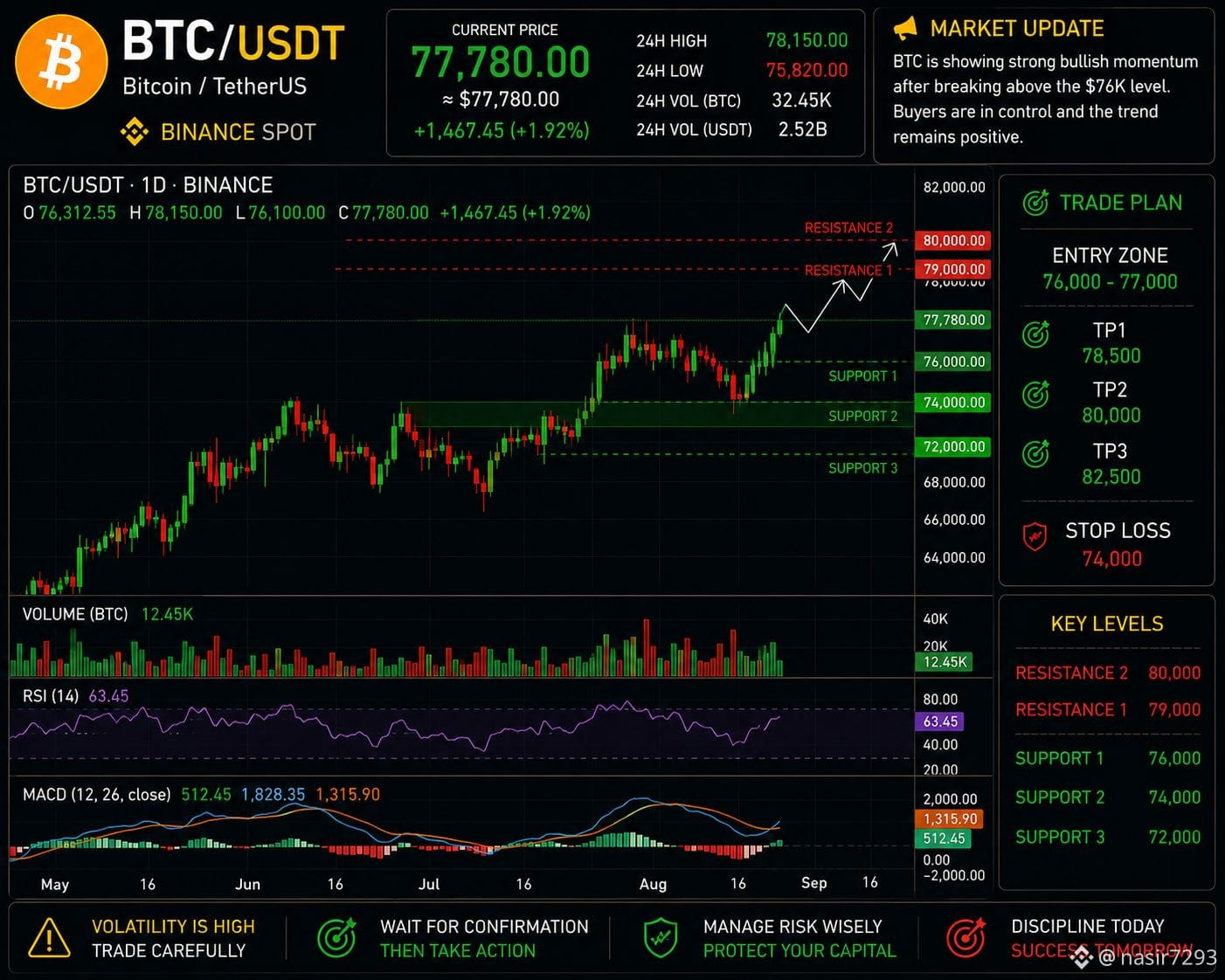Click the red Discipline Today target icon
This screenshot has height=980, width=1225.
(x=966, y=937)
